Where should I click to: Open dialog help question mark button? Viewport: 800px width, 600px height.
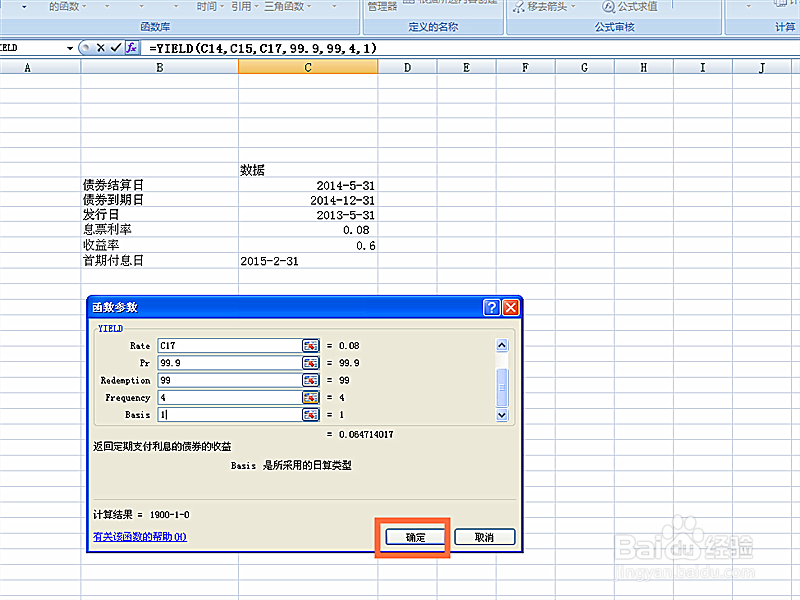tap(491, 307)
